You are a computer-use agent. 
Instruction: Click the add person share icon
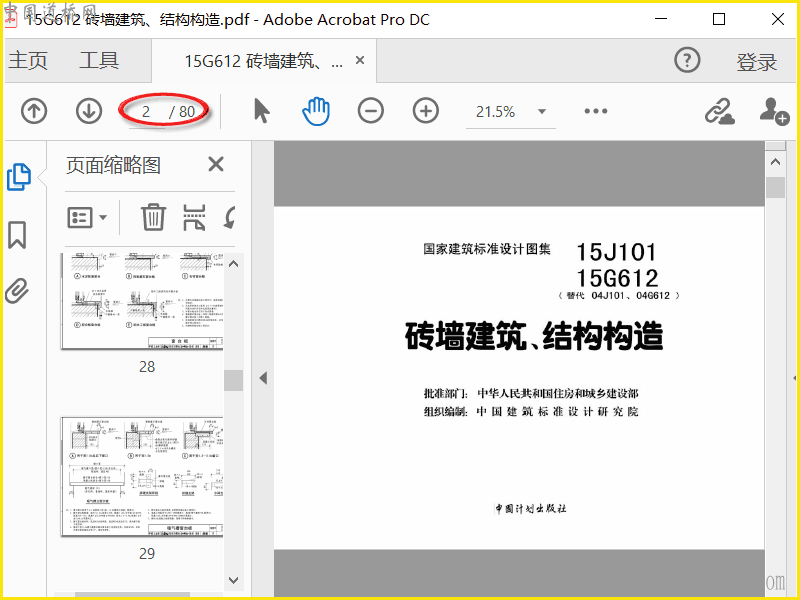click(774, 111)
